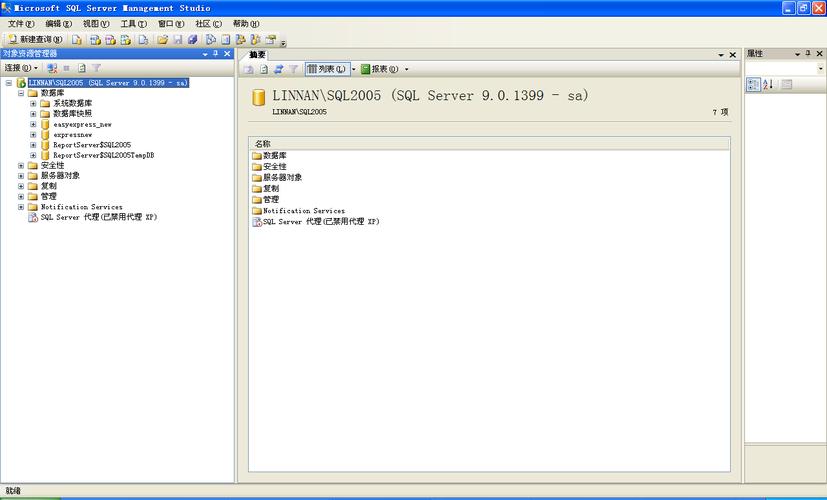Toggle auto-hide pin on Object Explorer panel
827x500 pixels.
pos(216,54)
